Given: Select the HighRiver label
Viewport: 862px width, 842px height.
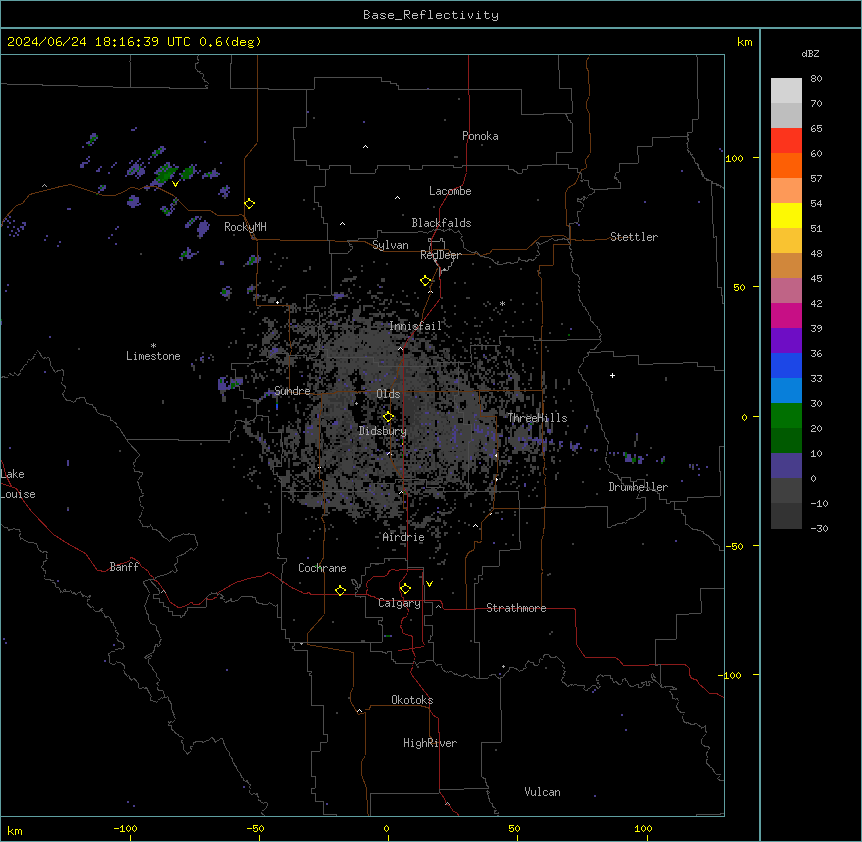Looking at the screenshot, I should (430, 743).
